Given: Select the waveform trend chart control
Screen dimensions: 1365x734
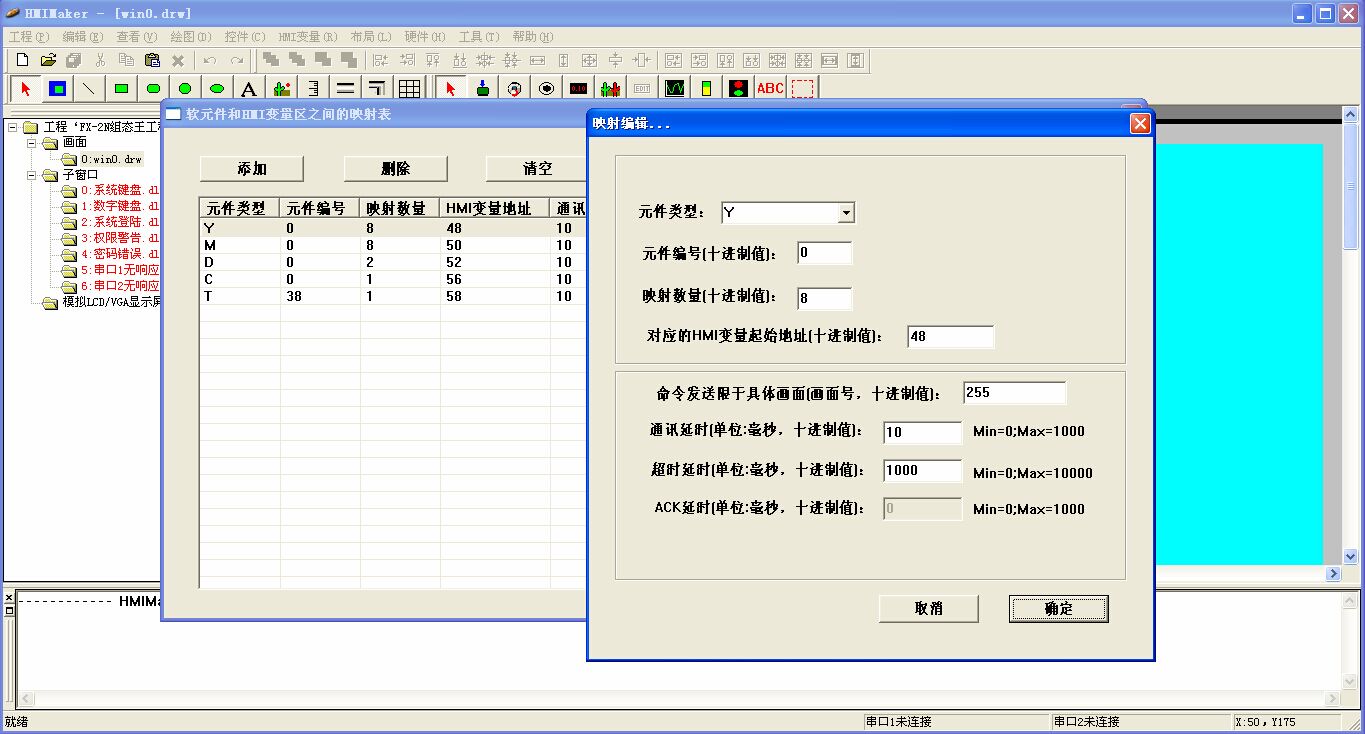Looking at the screenshot, I should (x=675, y=88).
